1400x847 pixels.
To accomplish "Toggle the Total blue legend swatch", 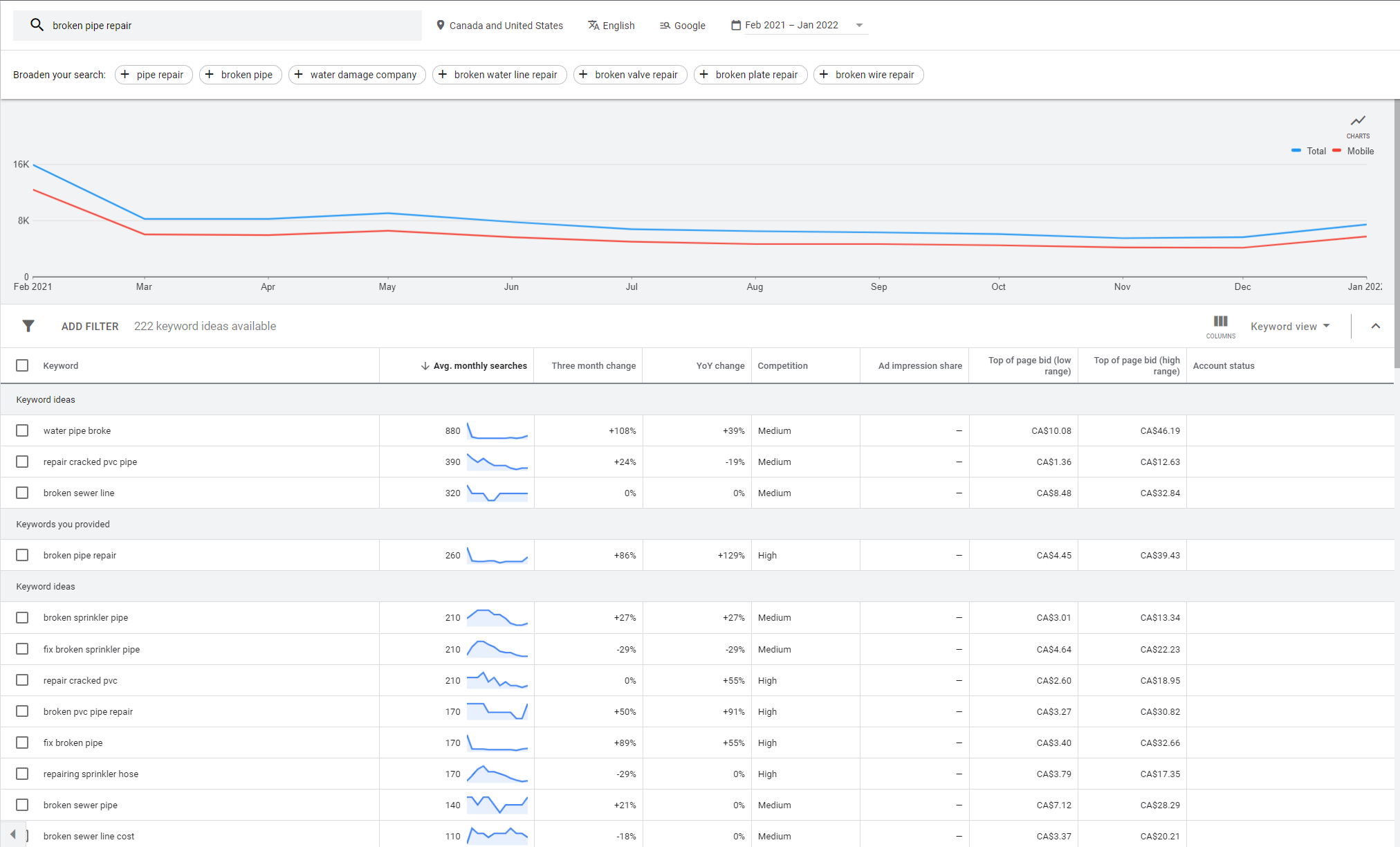I will [x=1296, y=151].
